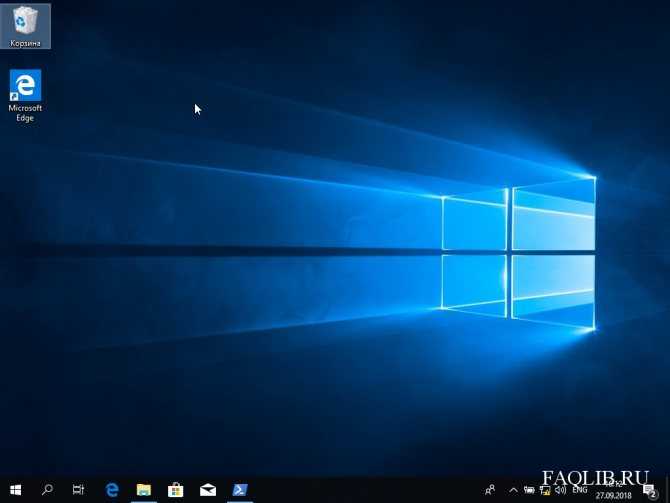Open volume speaker control

pyautogui.click(x=560, y=490)
